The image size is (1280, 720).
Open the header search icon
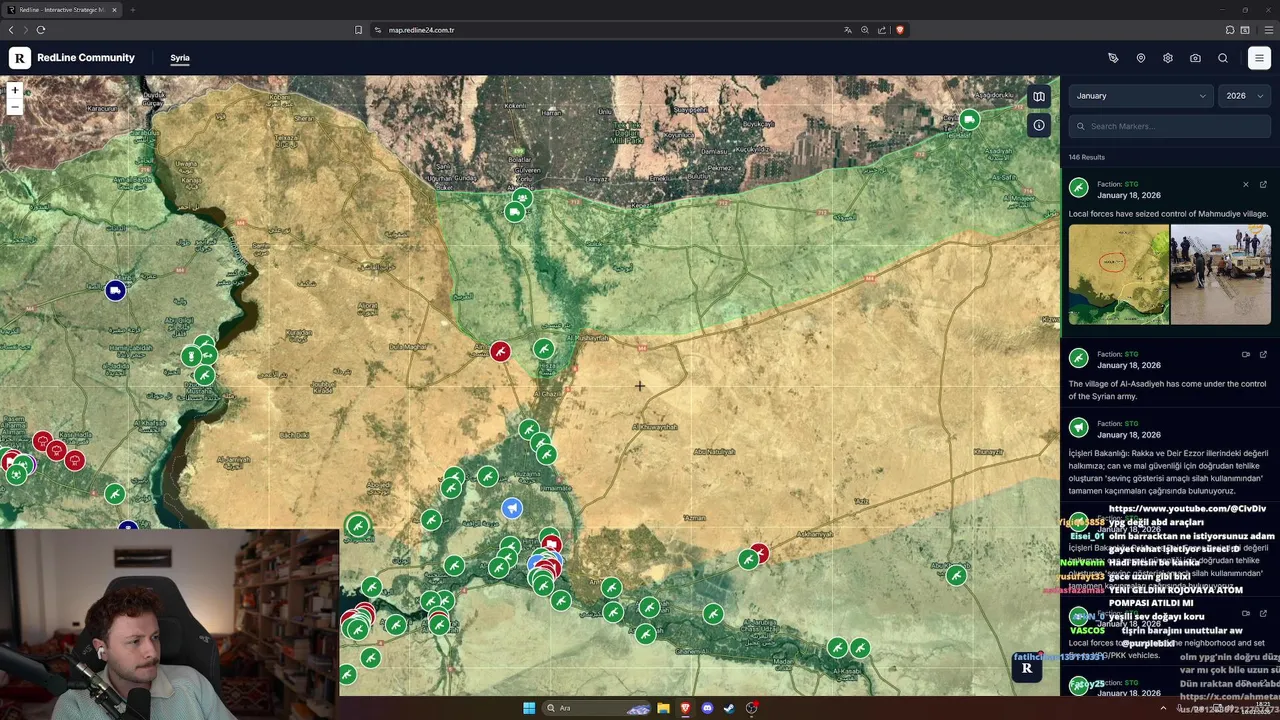1223,58
